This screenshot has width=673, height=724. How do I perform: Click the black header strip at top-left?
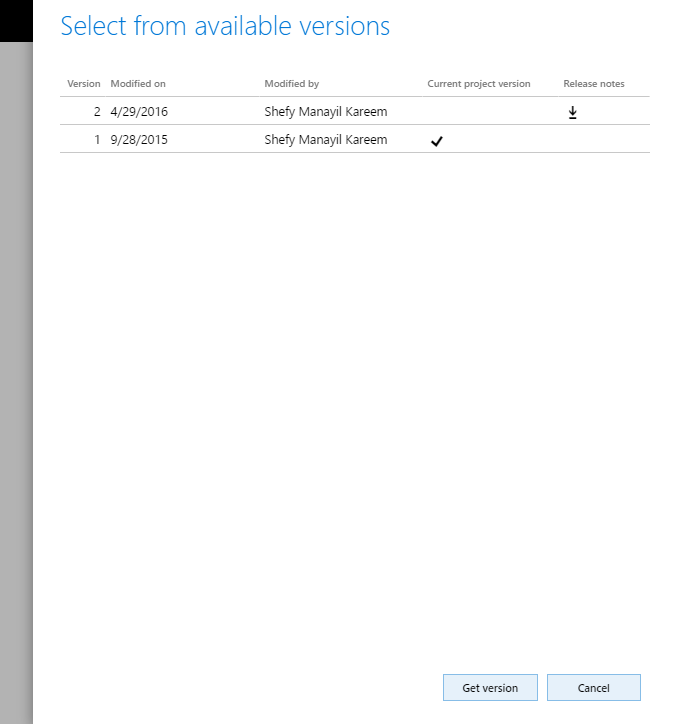(15, 20)
